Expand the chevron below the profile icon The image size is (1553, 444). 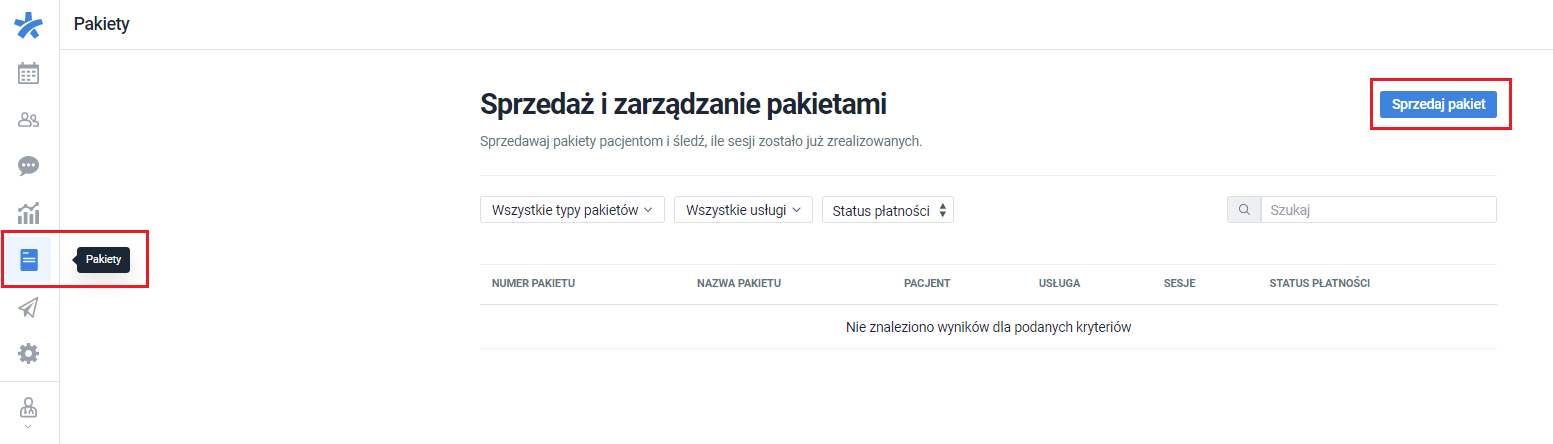pyautogui.click(x=29, y=427)
